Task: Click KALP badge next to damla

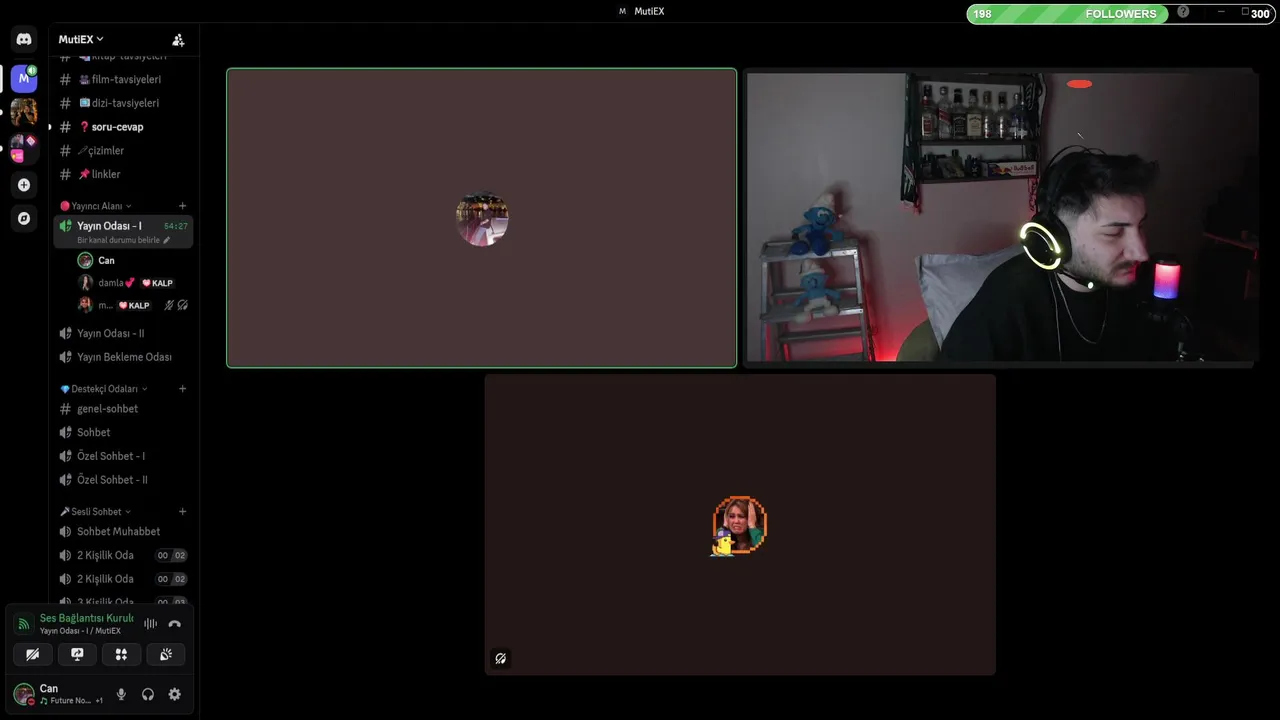Action: pos(158,283)
